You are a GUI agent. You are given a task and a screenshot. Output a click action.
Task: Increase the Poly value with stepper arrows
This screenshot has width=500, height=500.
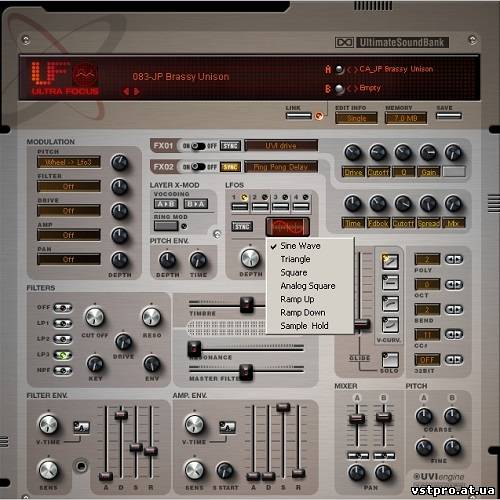coord(459,259)
